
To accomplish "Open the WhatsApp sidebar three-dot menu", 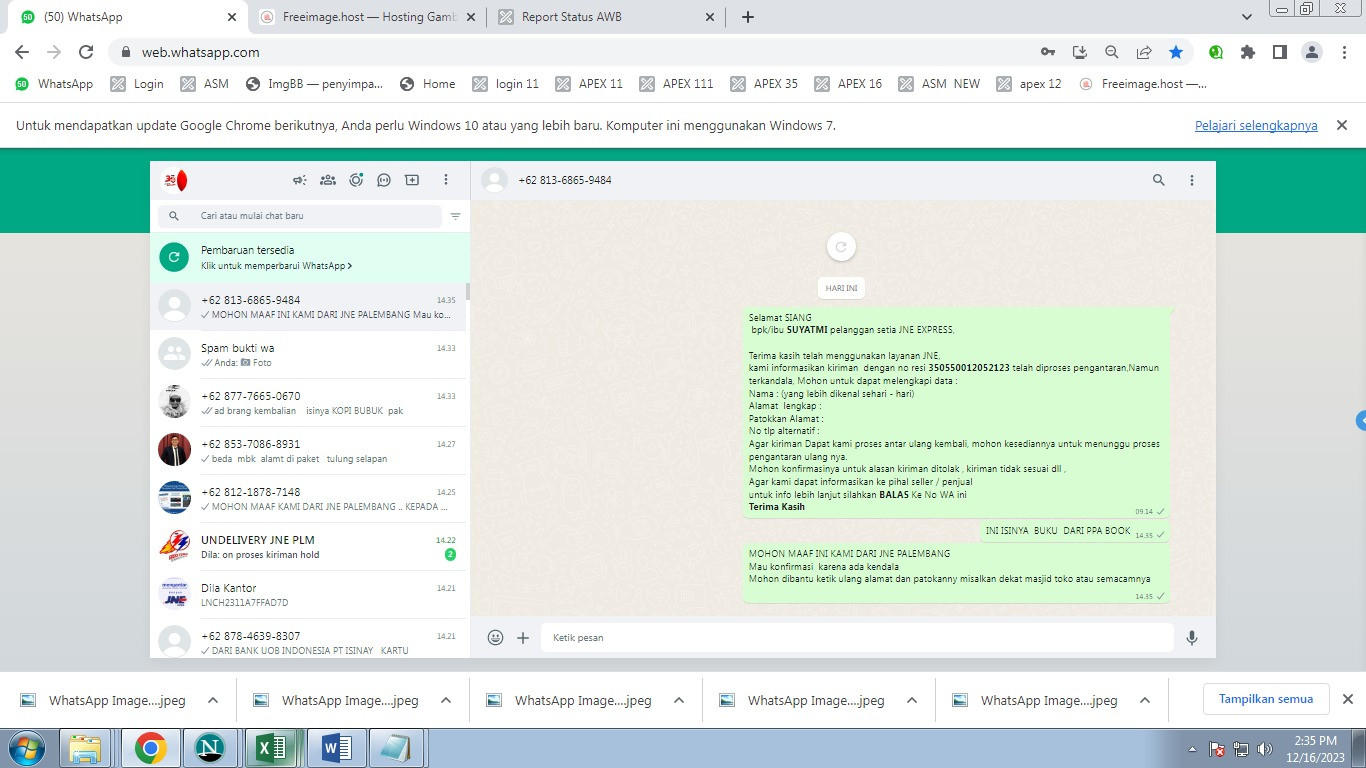I will tap(446, 180).
